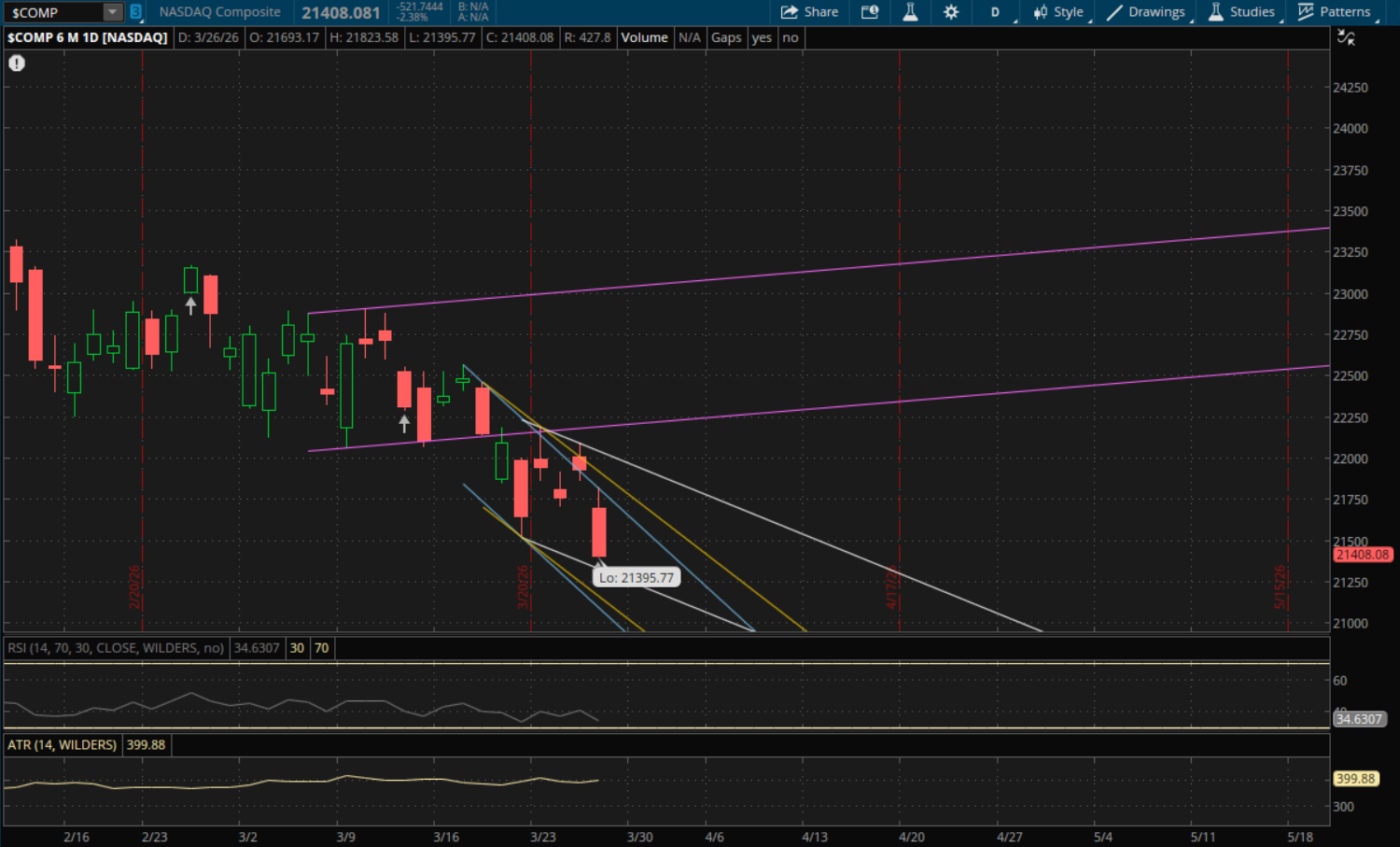The image size is (1400, 847).
Task: Open the Studies menu
Action: (1241, 12)
